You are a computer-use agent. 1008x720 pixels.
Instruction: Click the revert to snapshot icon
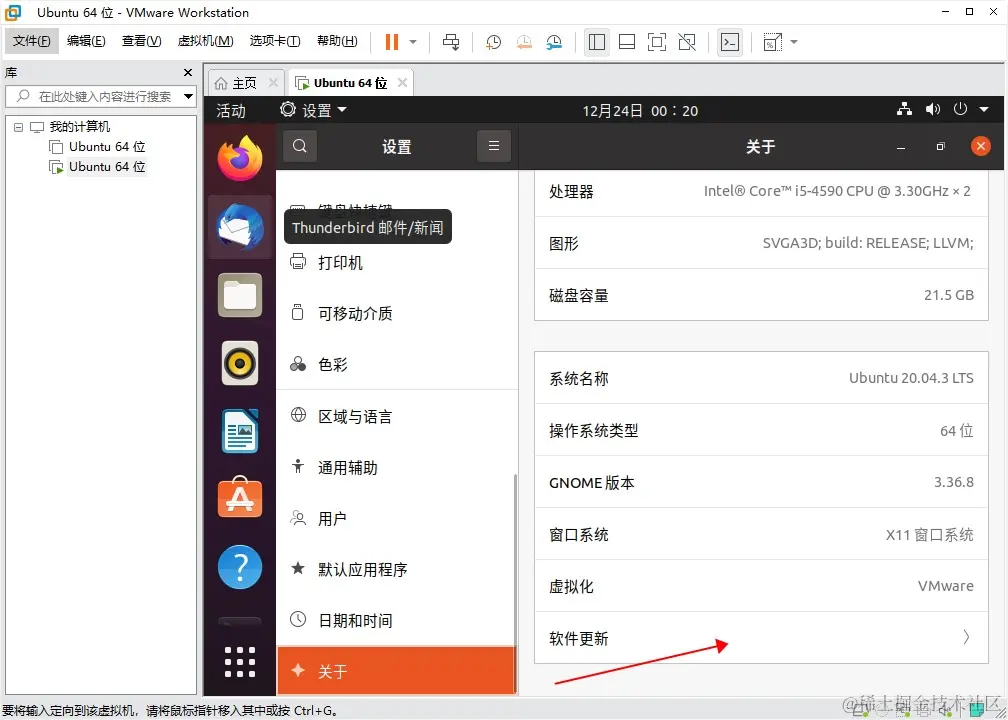click(x=524, y=42)
